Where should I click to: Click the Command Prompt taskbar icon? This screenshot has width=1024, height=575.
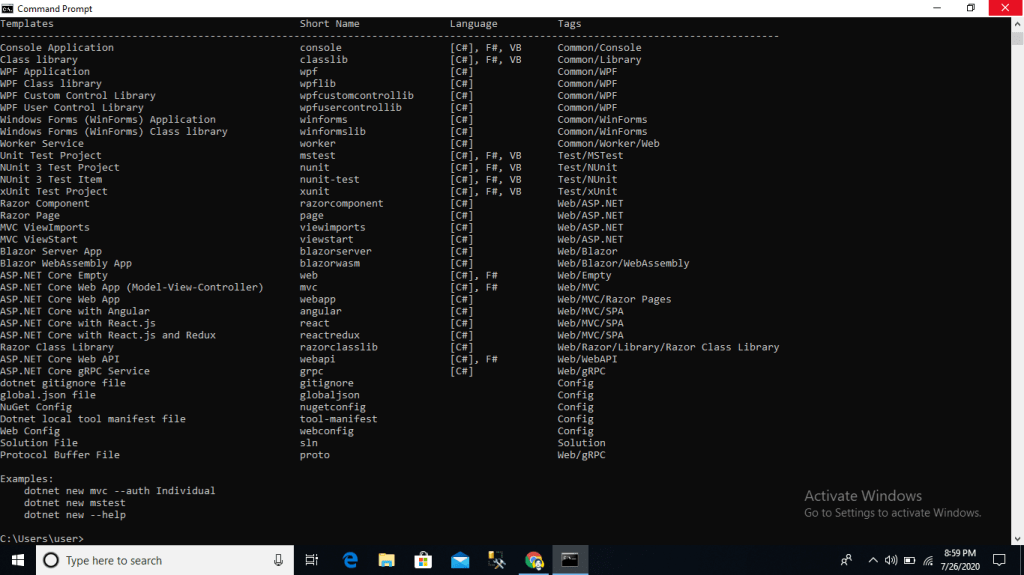click(570, 560)
